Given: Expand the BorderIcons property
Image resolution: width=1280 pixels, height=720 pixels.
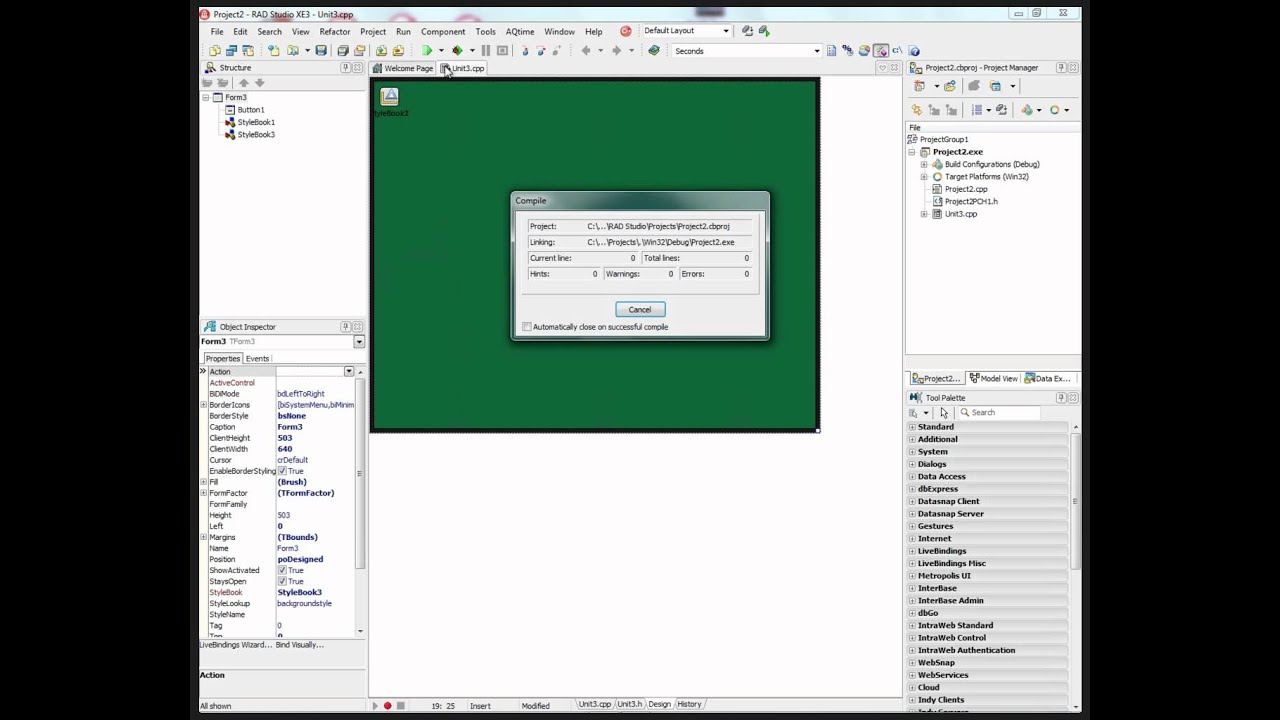Looking at the screenshot, I should (x=204, y=405).
